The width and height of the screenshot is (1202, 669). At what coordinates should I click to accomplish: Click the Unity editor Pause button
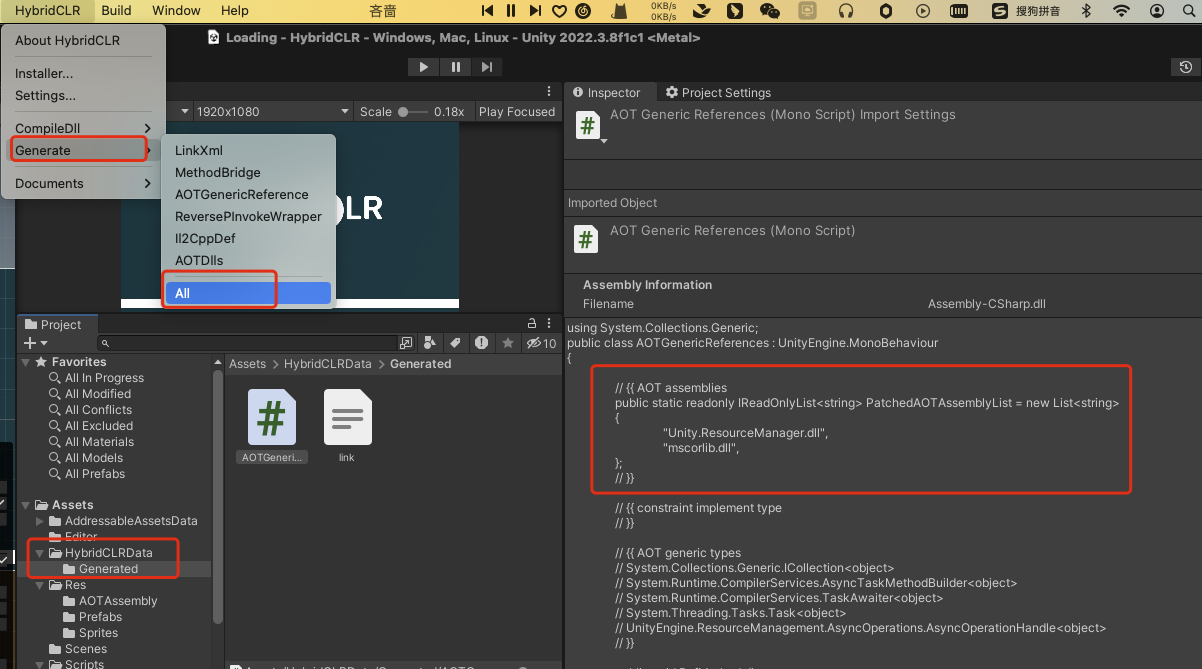(456, 67)
